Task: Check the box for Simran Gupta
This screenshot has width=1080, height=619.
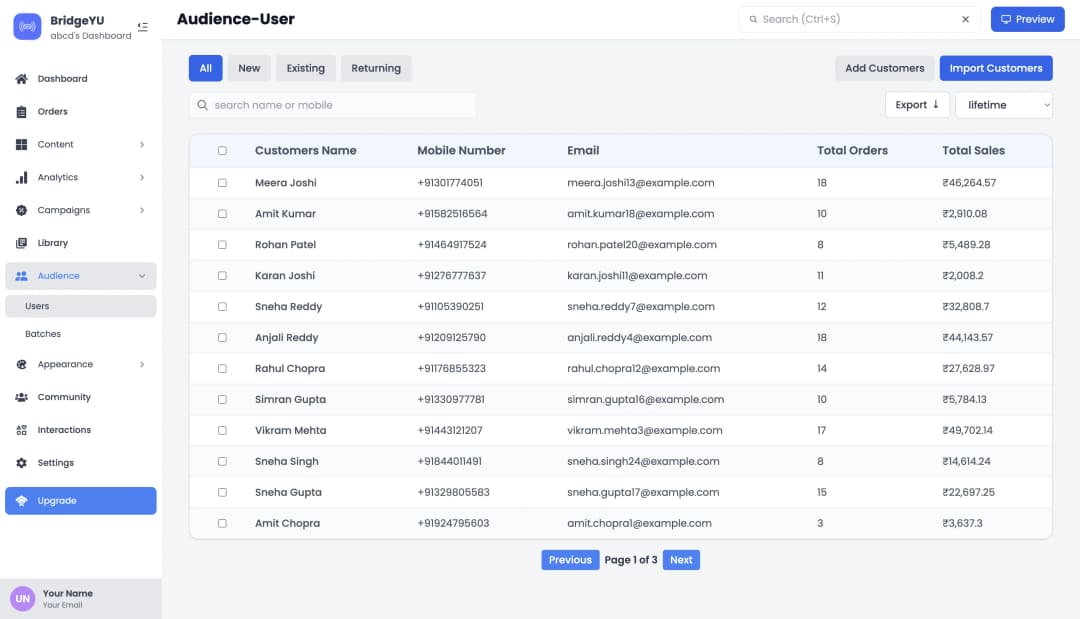Action: tap(222, 400)
